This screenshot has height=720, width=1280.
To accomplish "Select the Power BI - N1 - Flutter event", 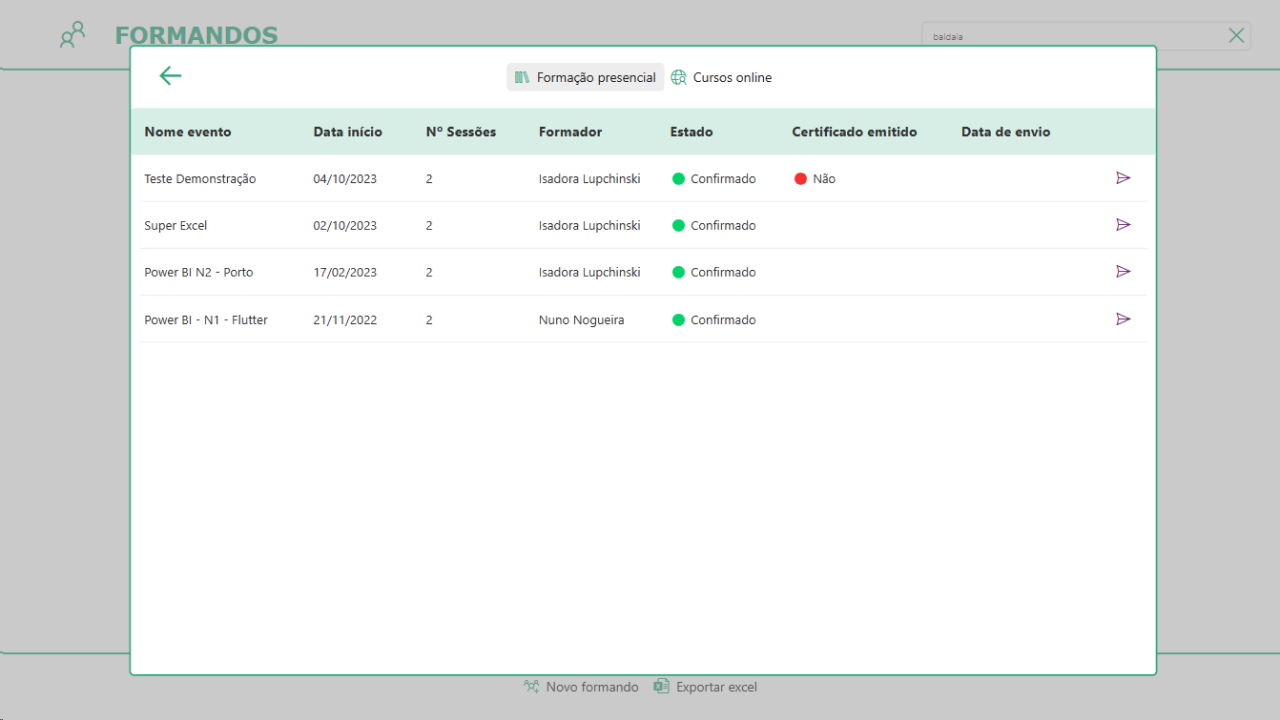I will point(206,320).
